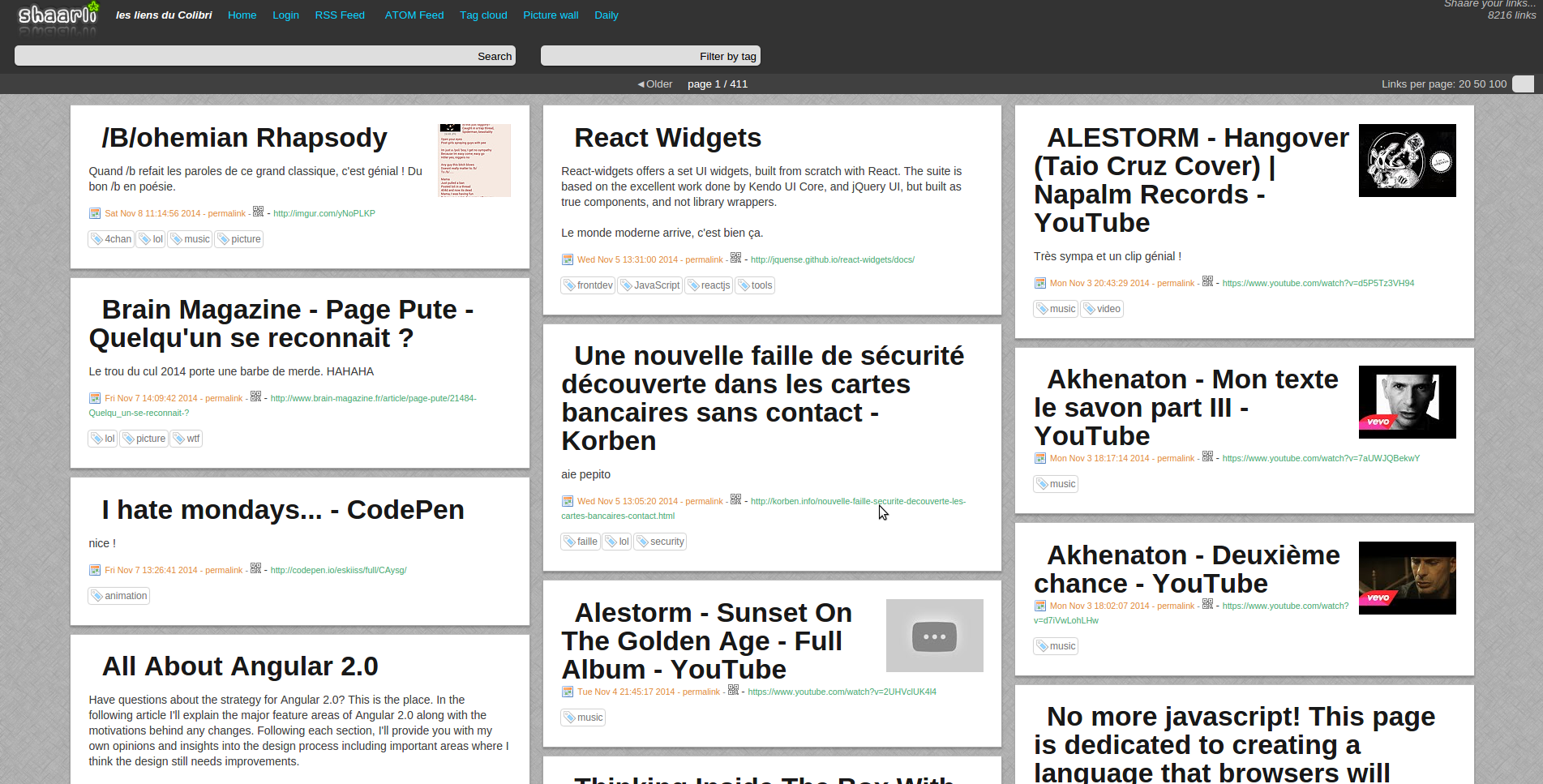Click the frontdev tag
The width and height of the screenshot is (1543, 784).
click(x=588, y=285)
